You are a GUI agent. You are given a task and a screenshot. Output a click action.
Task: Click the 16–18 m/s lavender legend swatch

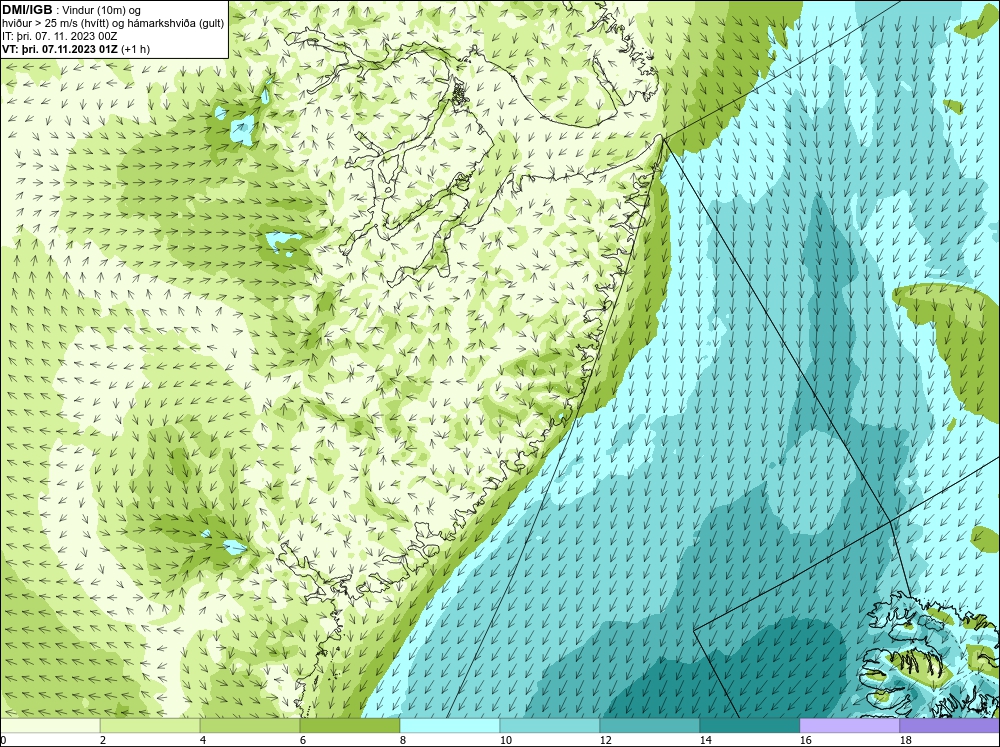849,726
